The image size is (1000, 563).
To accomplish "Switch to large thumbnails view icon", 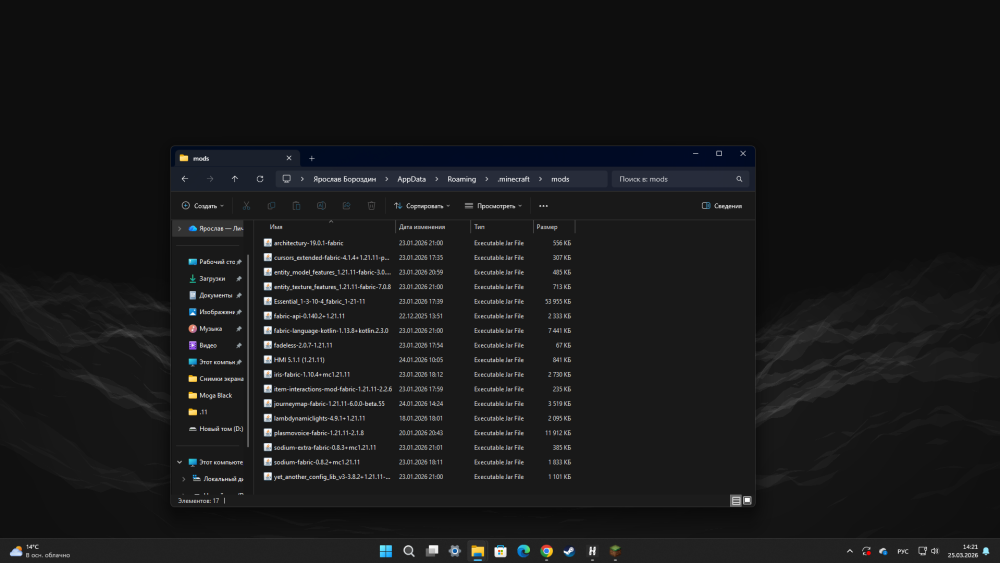I will click(747, 501).
